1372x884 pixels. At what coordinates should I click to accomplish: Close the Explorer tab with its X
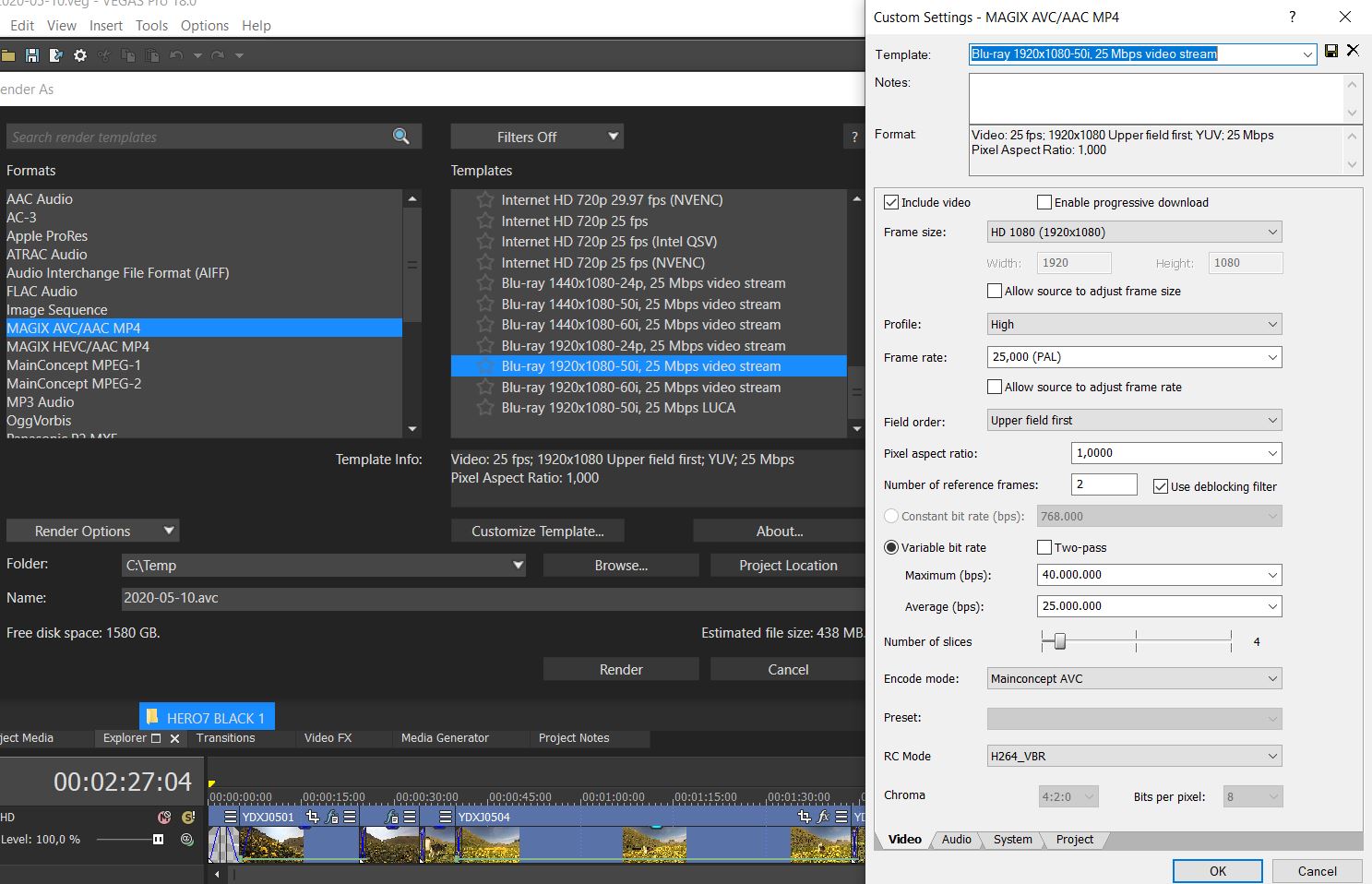click(x=174, y=738)
